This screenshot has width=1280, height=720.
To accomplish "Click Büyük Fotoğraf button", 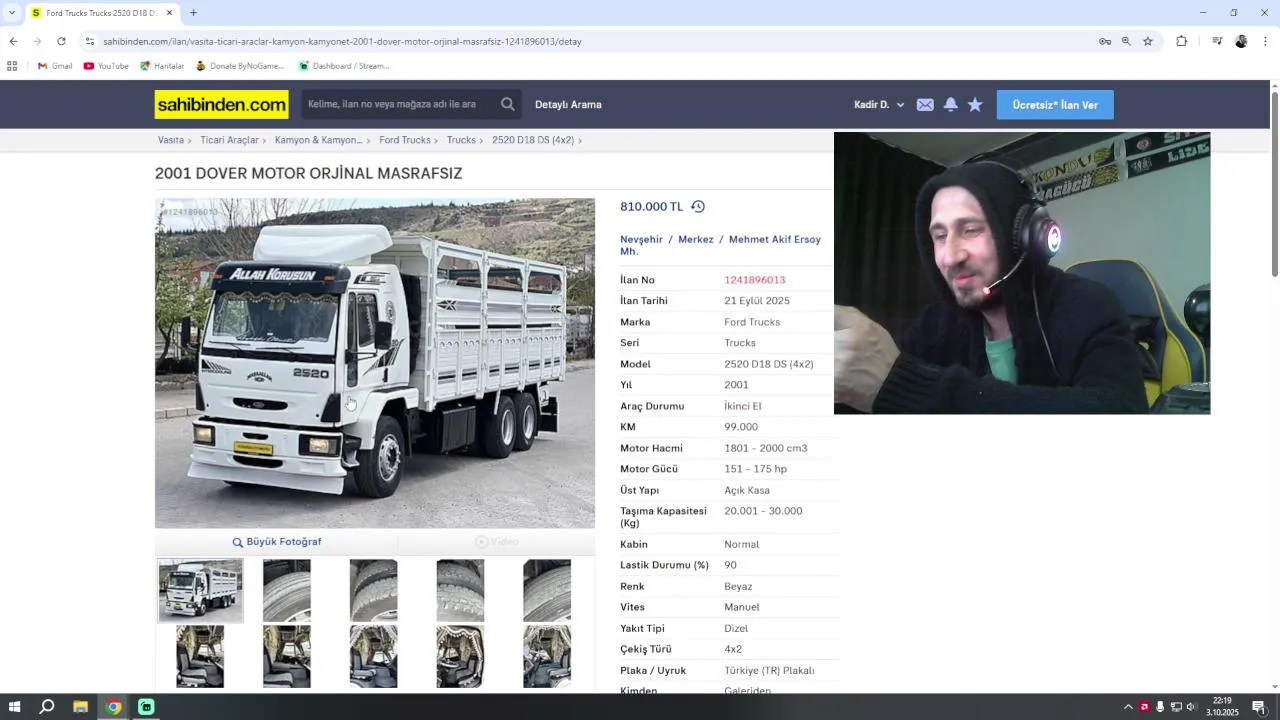I will coord(277,542).
